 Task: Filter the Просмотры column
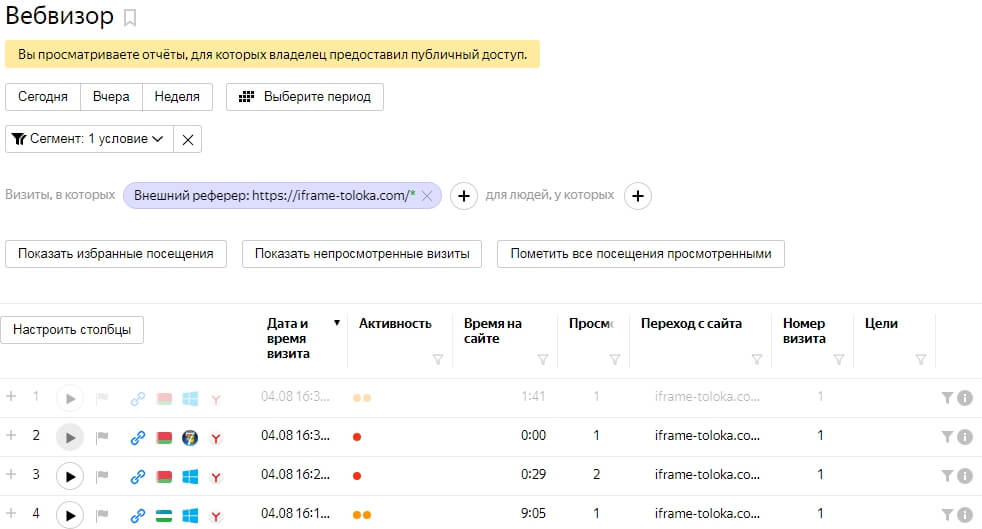point(615,359)
